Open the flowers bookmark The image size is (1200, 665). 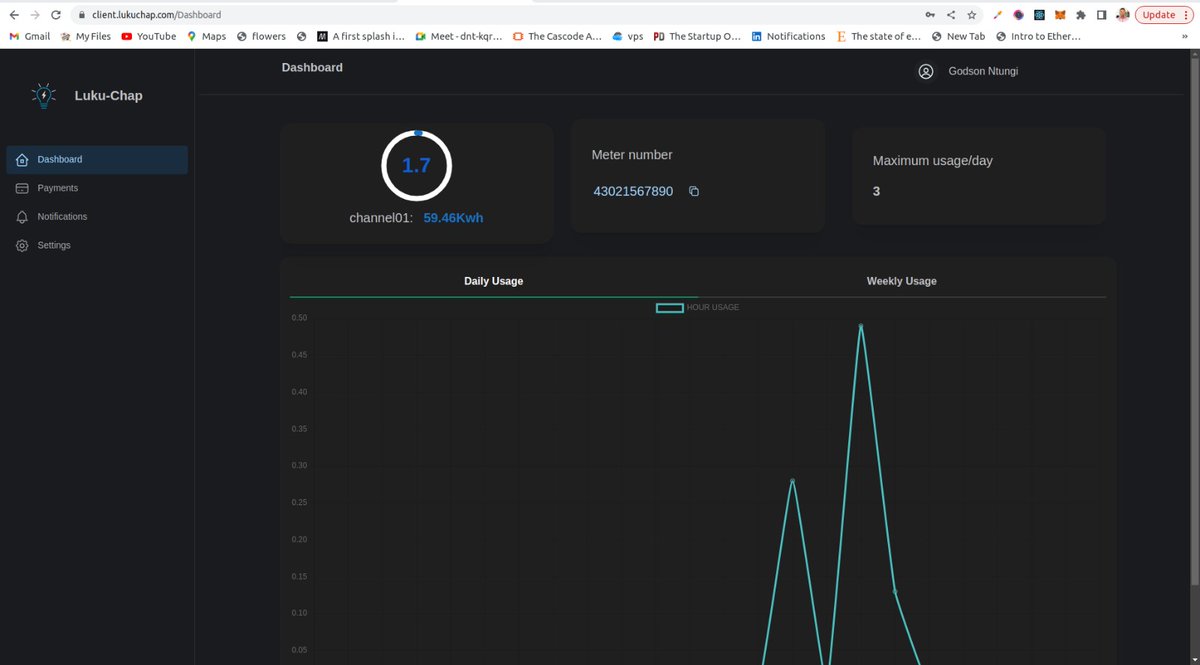click(261, 36)
